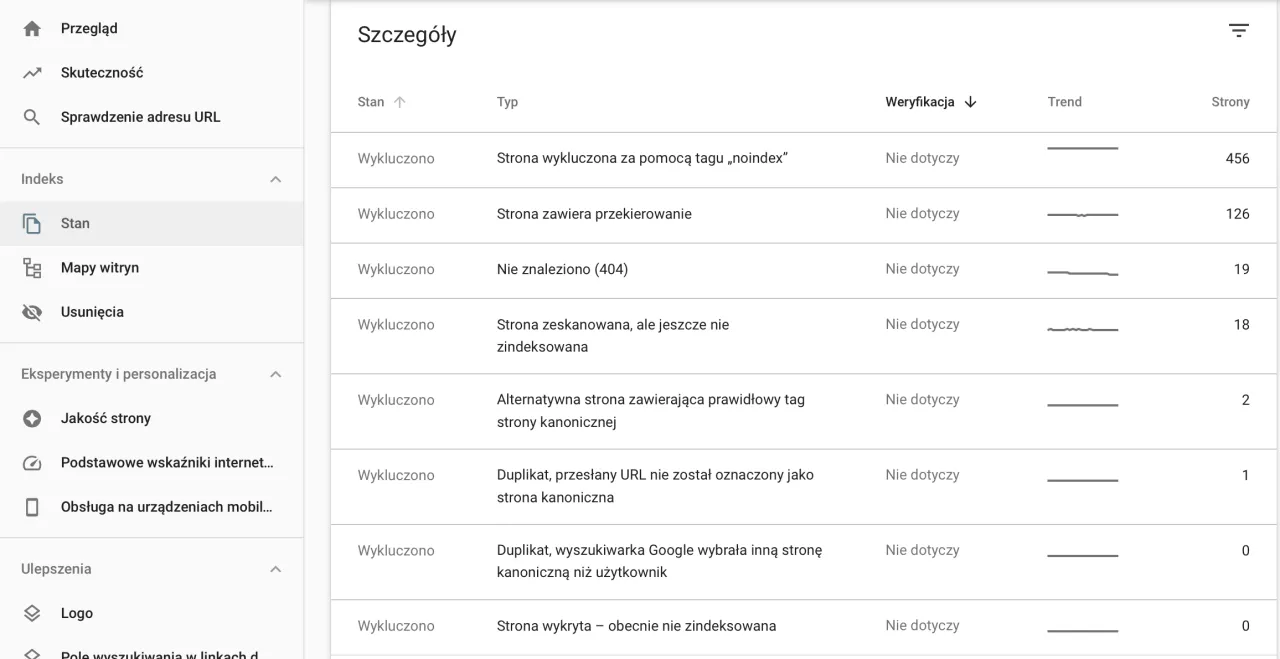Open the table filter icon above Szczegóły

click(1238, 30)
